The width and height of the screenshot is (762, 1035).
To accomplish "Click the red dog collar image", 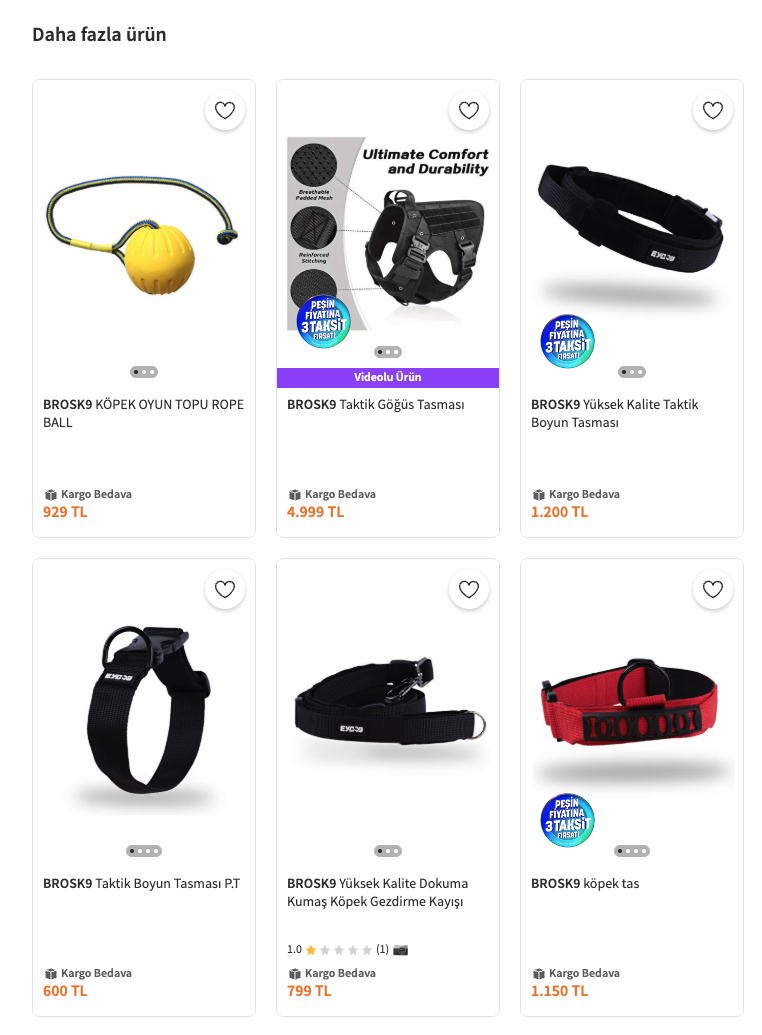I will (629, 702).
